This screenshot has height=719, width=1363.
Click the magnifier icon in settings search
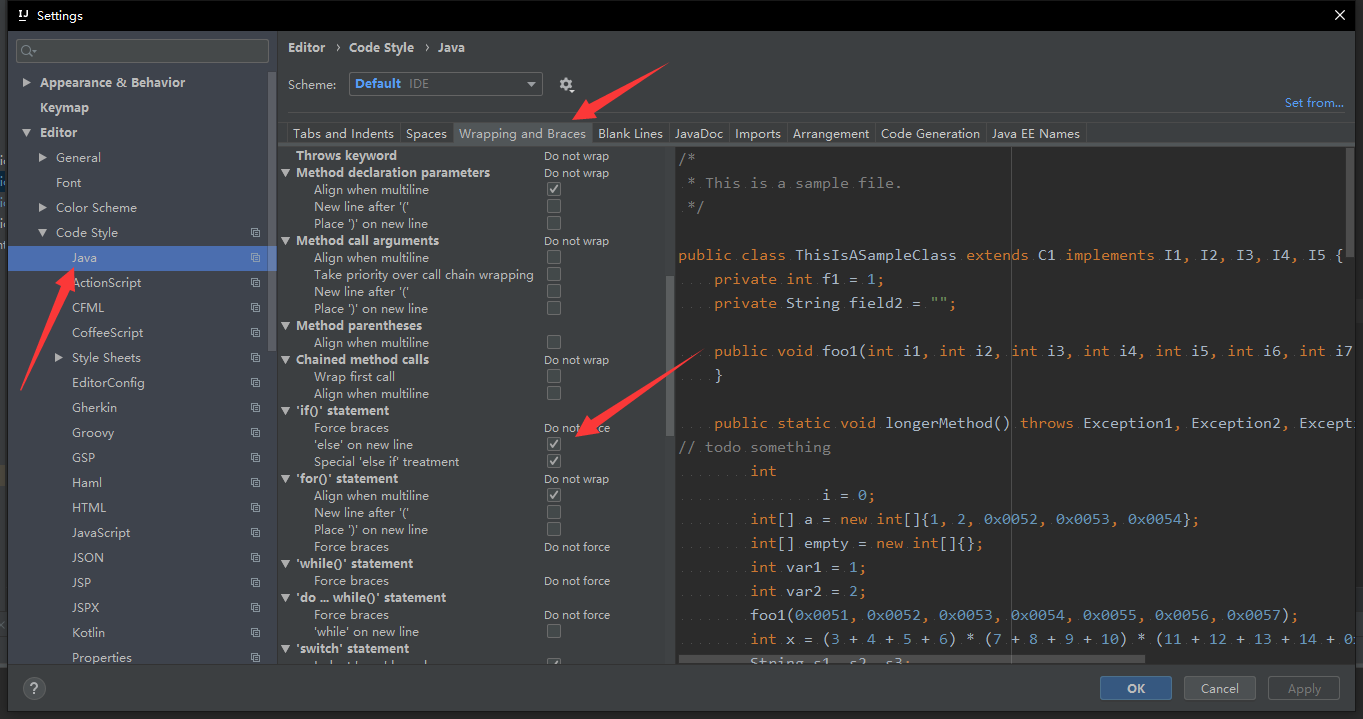tap(28, 51)
